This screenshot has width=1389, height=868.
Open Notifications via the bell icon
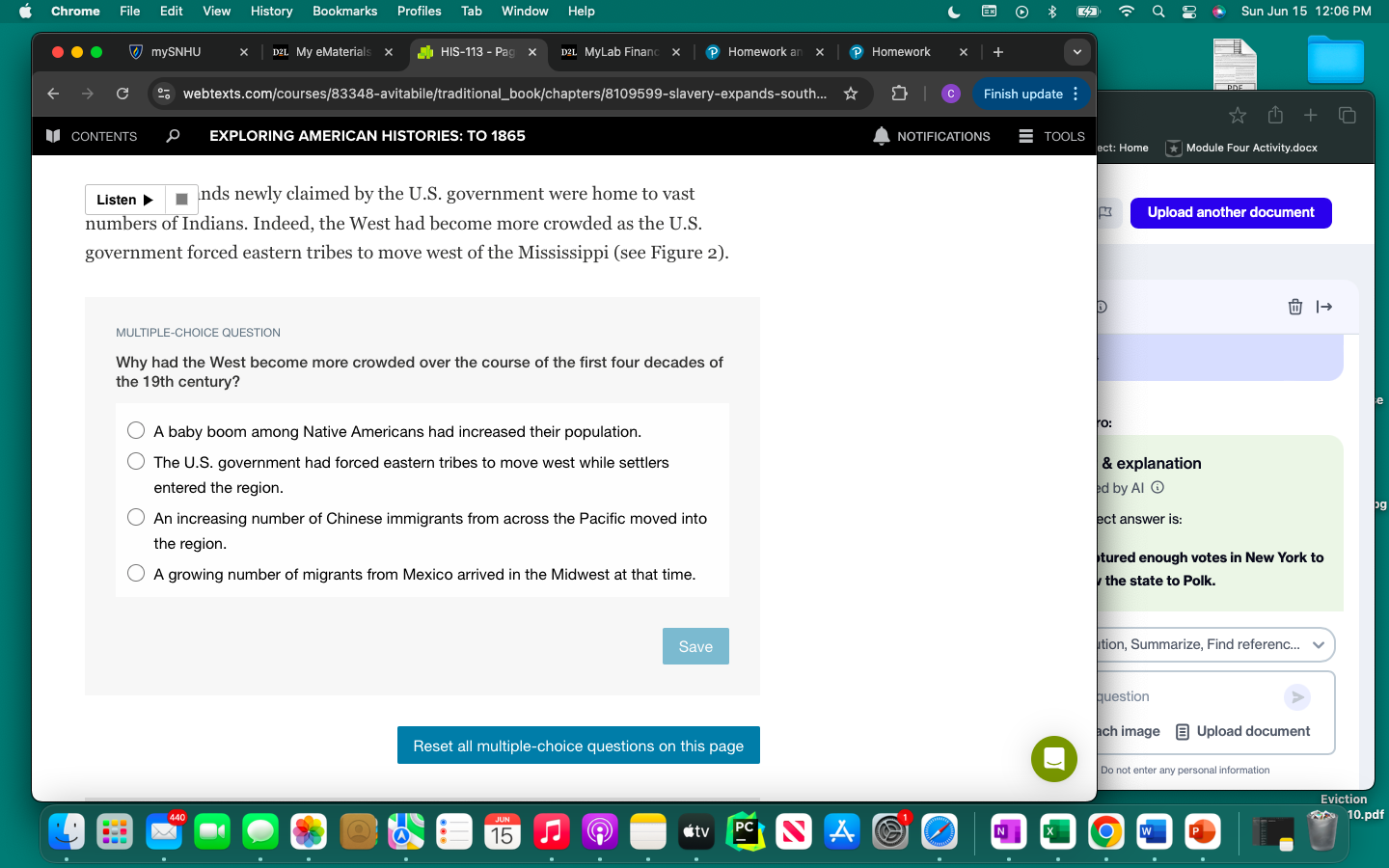[882, 136]
